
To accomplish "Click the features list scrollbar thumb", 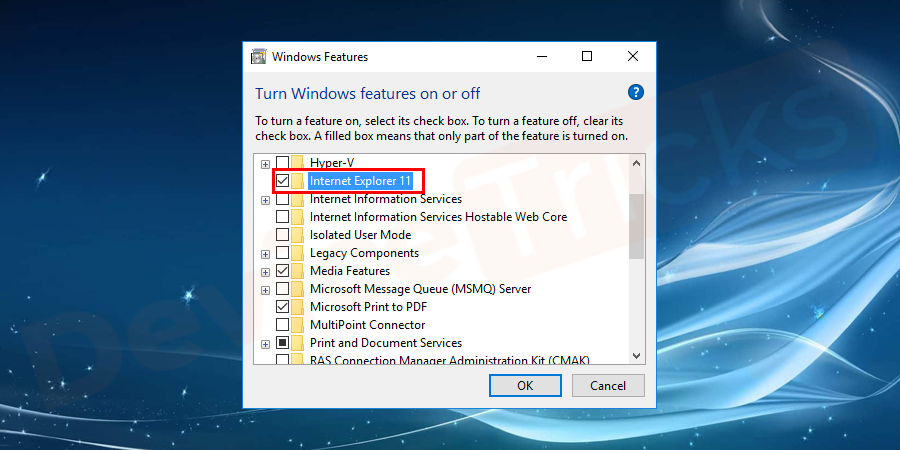I will (x=637, y=226).
